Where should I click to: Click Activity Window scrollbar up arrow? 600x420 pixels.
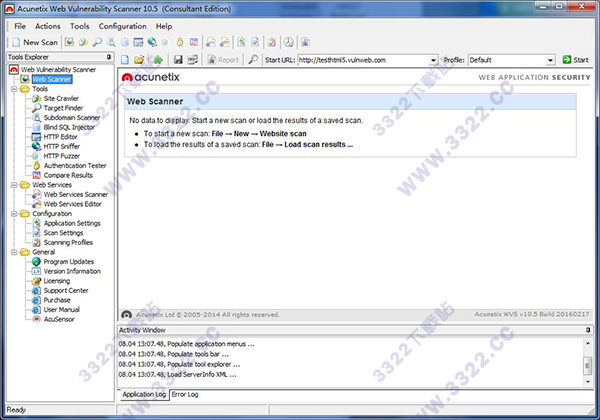point(588,343)
